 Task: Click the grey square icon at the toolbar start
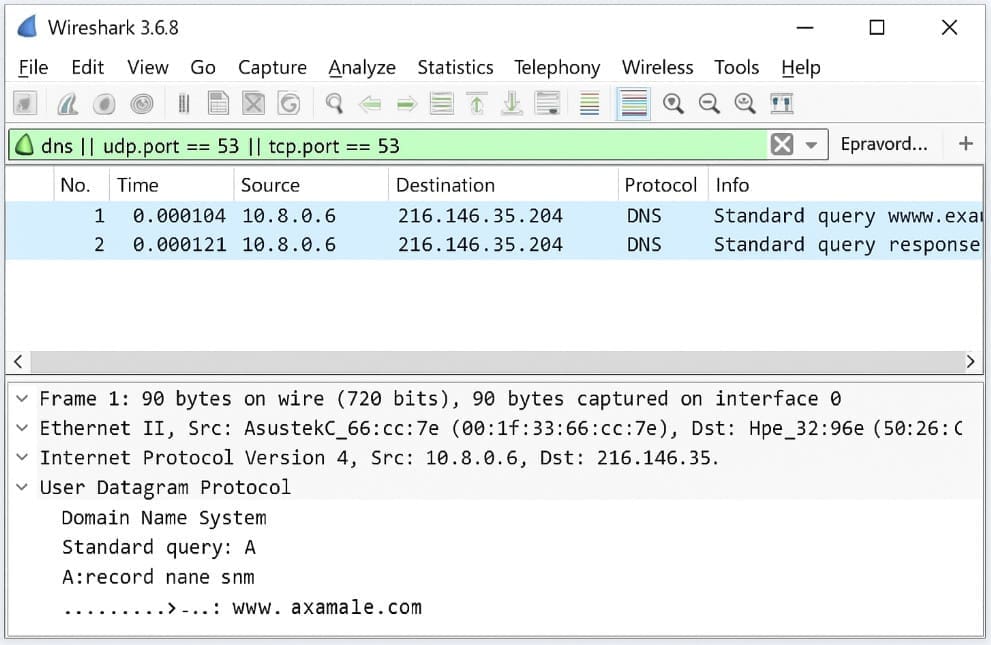click(25, 104)
